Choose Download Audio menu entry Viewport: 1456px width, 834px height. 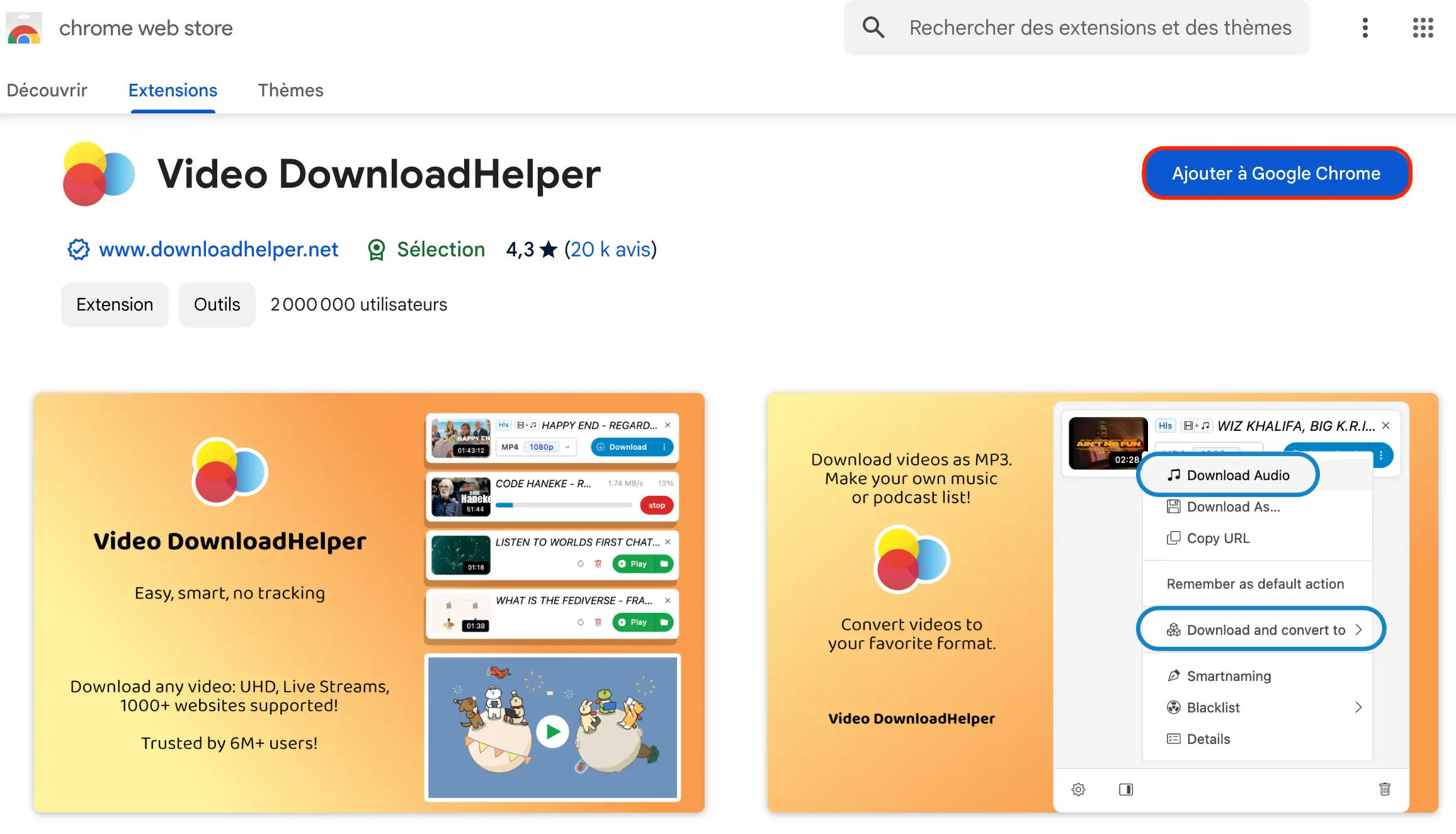coord(1229,475)
